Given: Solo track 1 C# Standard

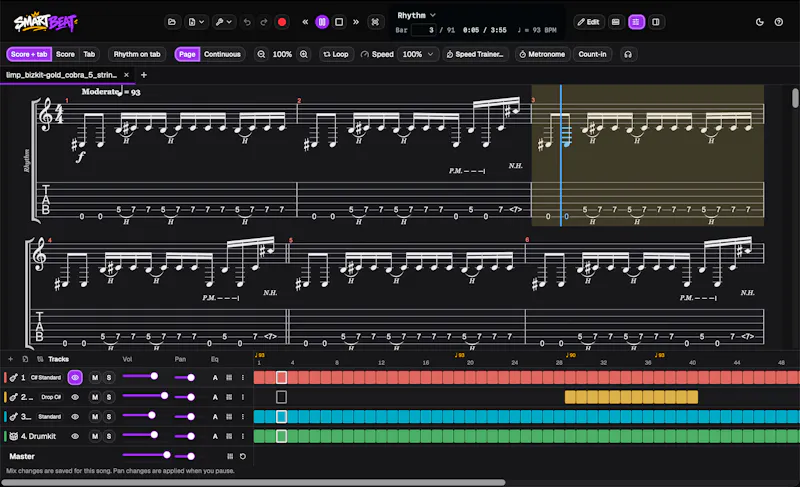Looking at the screenshot, I should tap(109, 377).
